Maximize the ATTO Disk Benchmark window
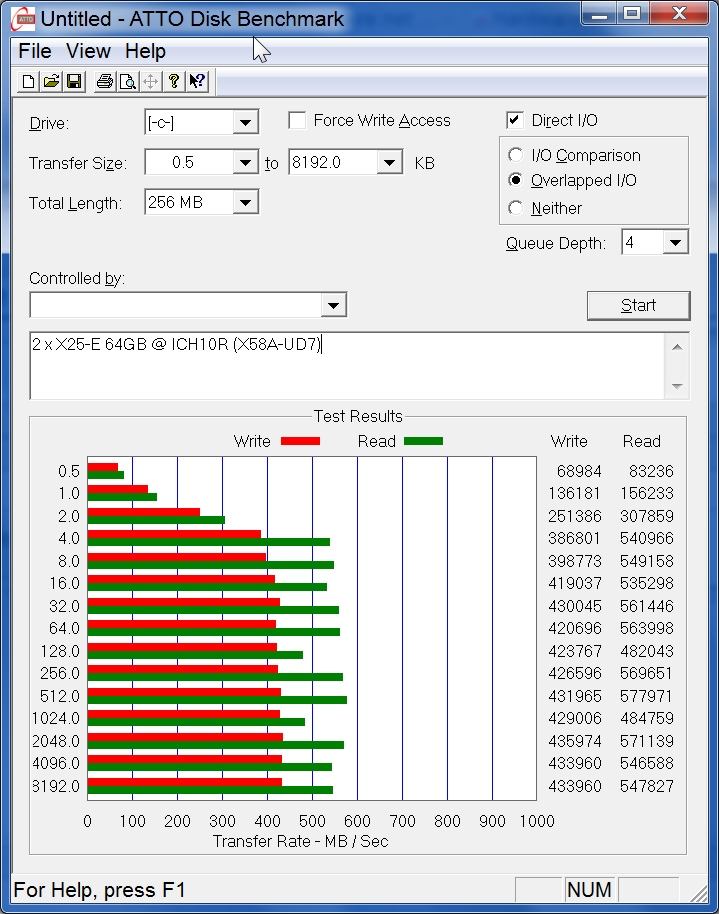Image resolution: width=719 pixels, height=914 pixels. click(x=632, y=13)
